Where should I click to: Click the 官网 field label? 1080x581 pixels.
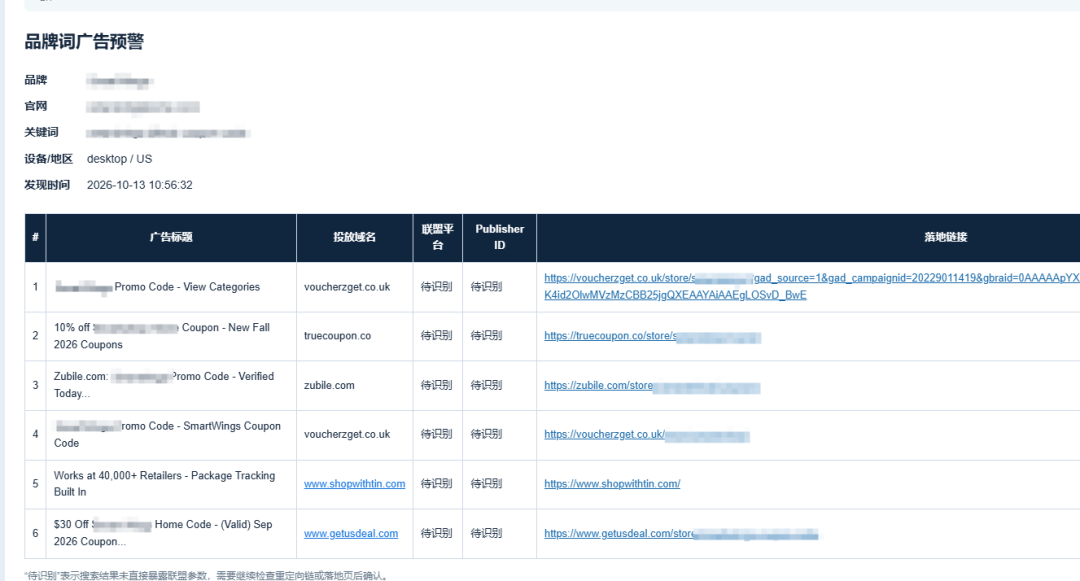click(36, 106)
